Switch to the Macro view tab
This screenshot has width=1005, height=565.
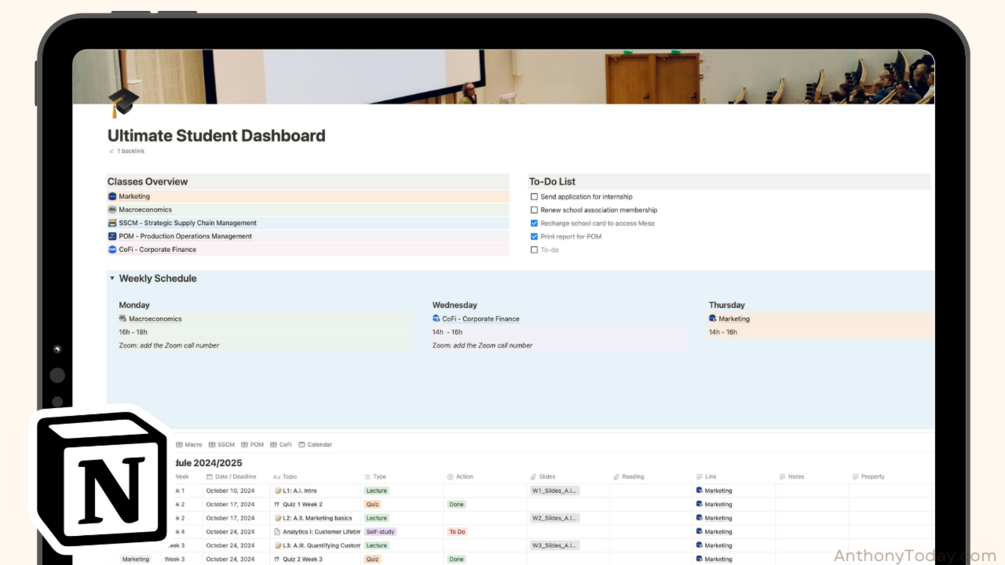point(189,445)
